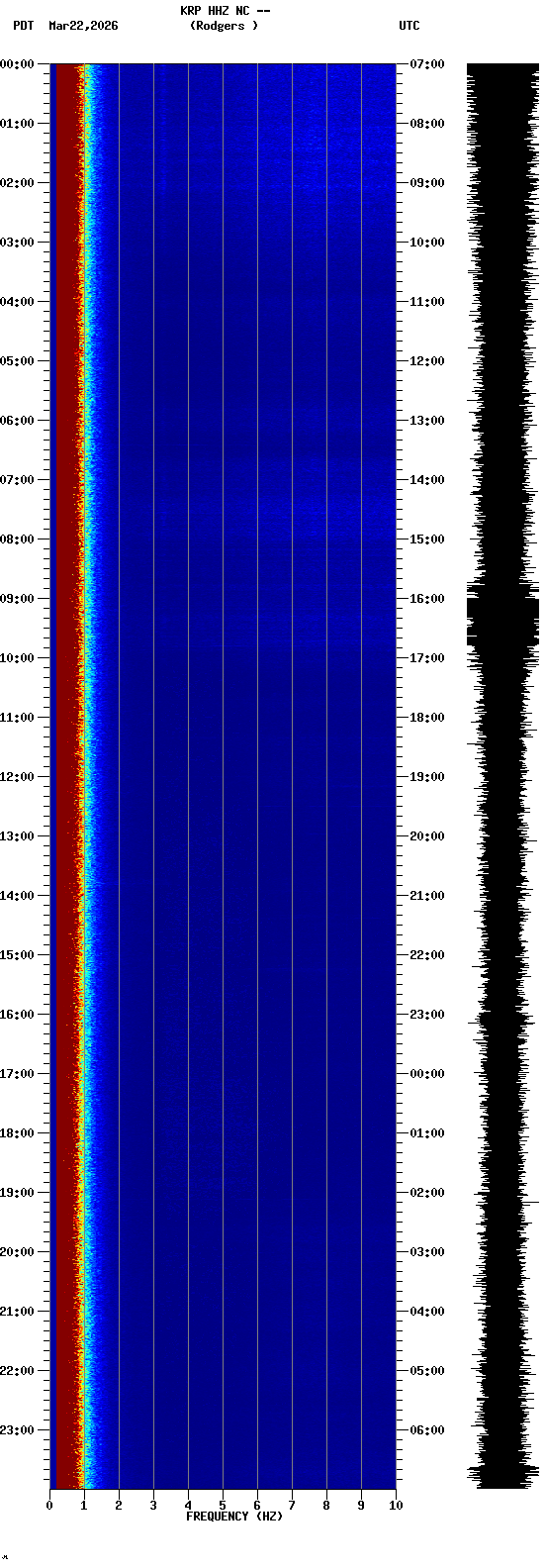546x1568 pixels.
Task: Click the PDT time label '12:00'
Action: point(17,777)
